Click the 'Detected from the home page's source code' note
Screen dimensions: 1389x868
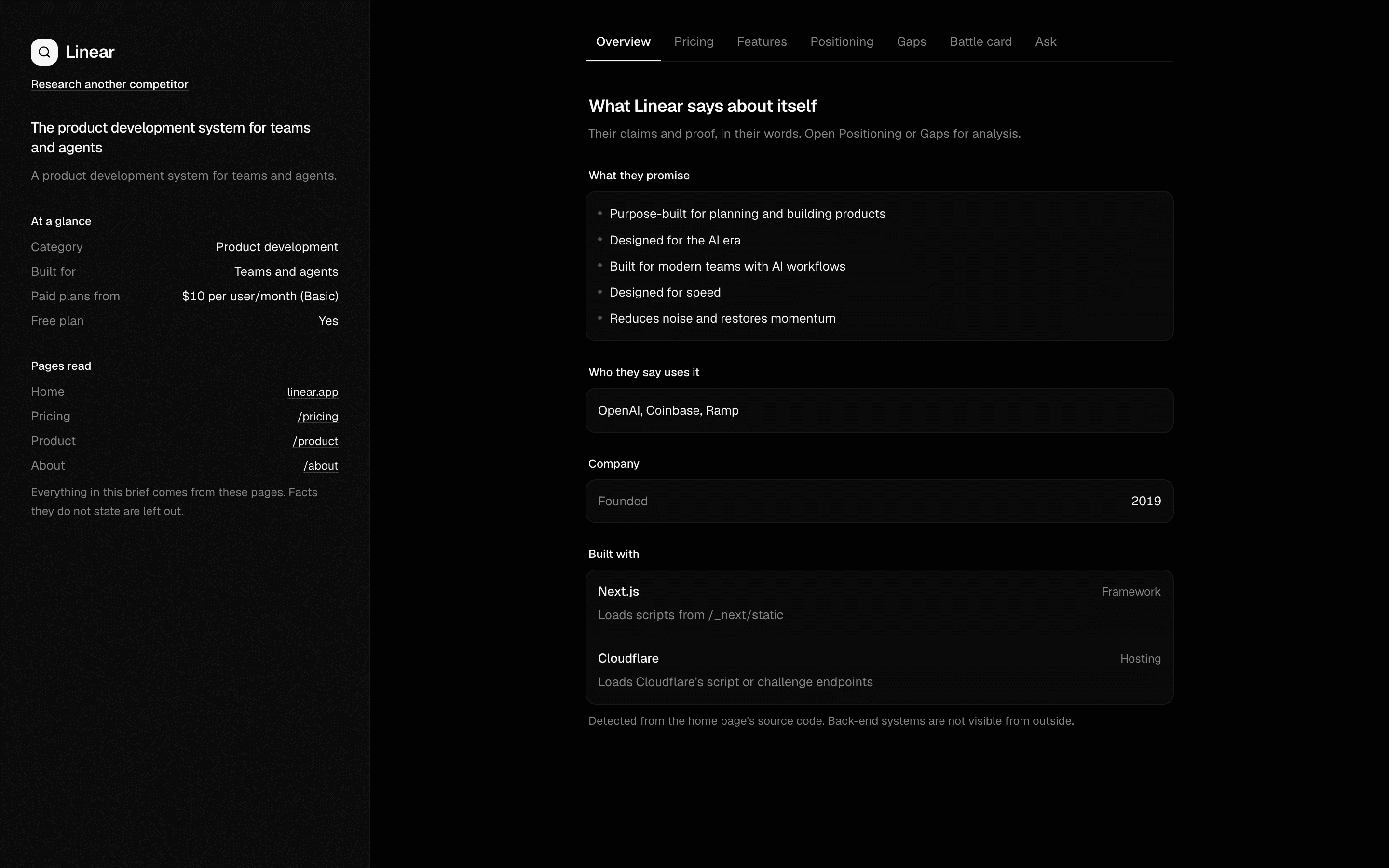(831, 721)
